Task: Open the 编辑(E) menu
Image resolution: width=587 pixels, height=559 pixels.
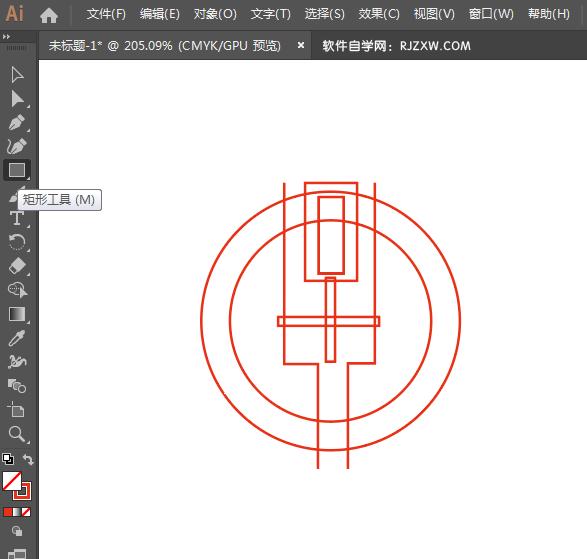Action: [160, 14]
